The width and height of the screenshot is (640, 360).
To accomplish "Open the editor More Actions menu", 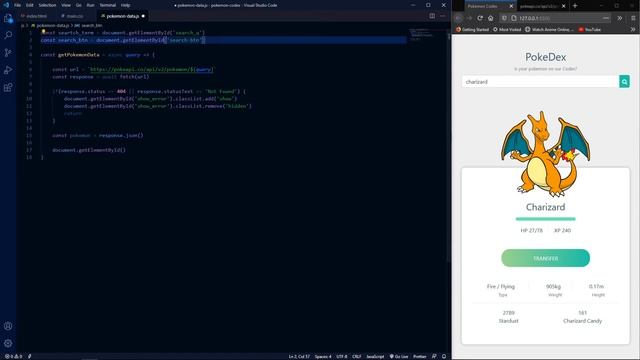I will click(x=443, y=16).
